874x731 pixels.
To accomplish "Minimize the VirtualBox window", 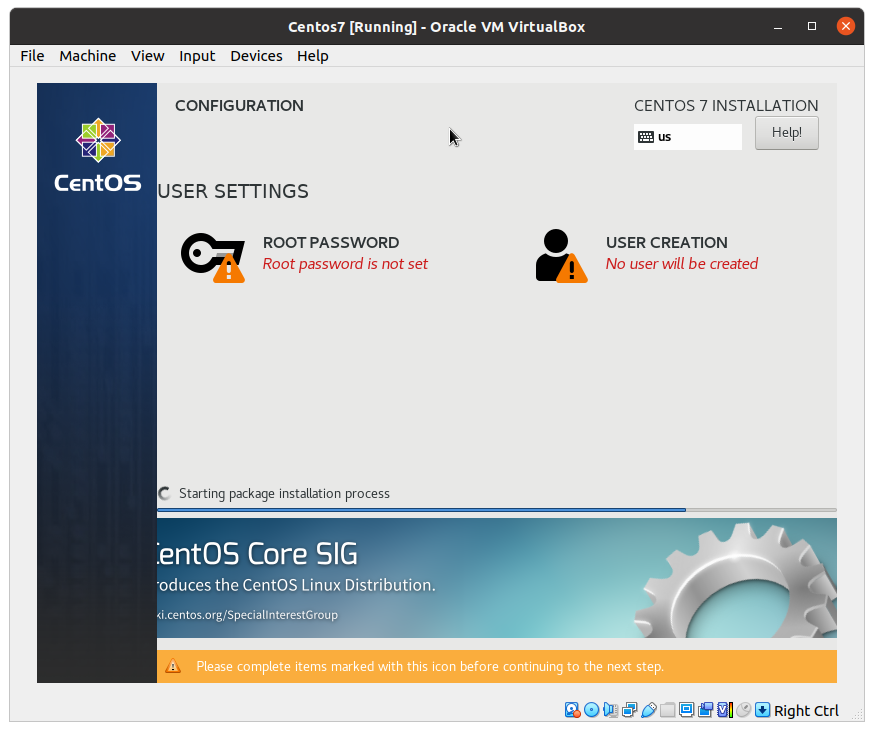I will tap(778, 26).
